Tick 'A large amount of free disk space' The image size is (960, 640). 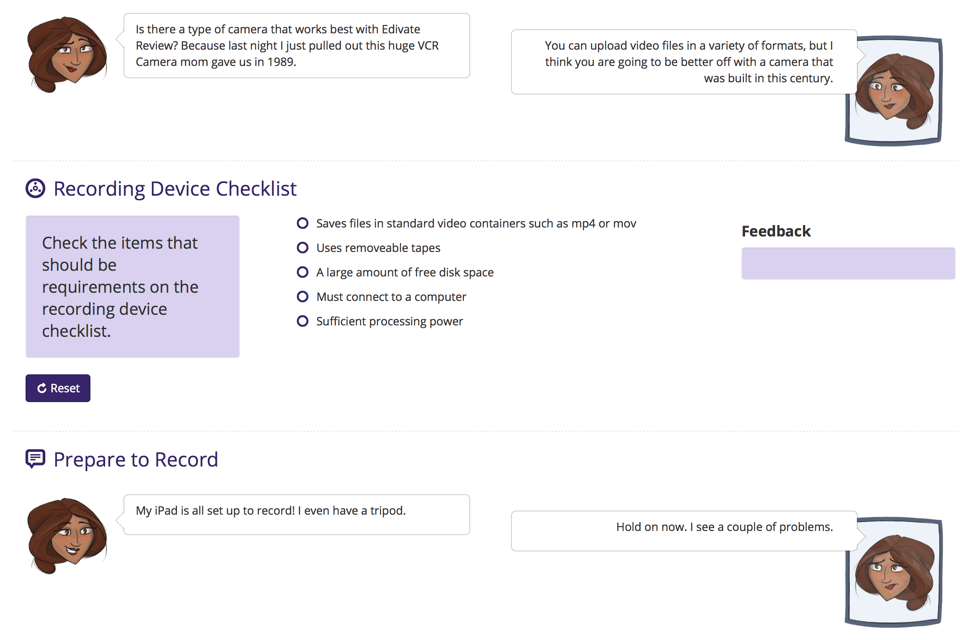pos(302,272)
